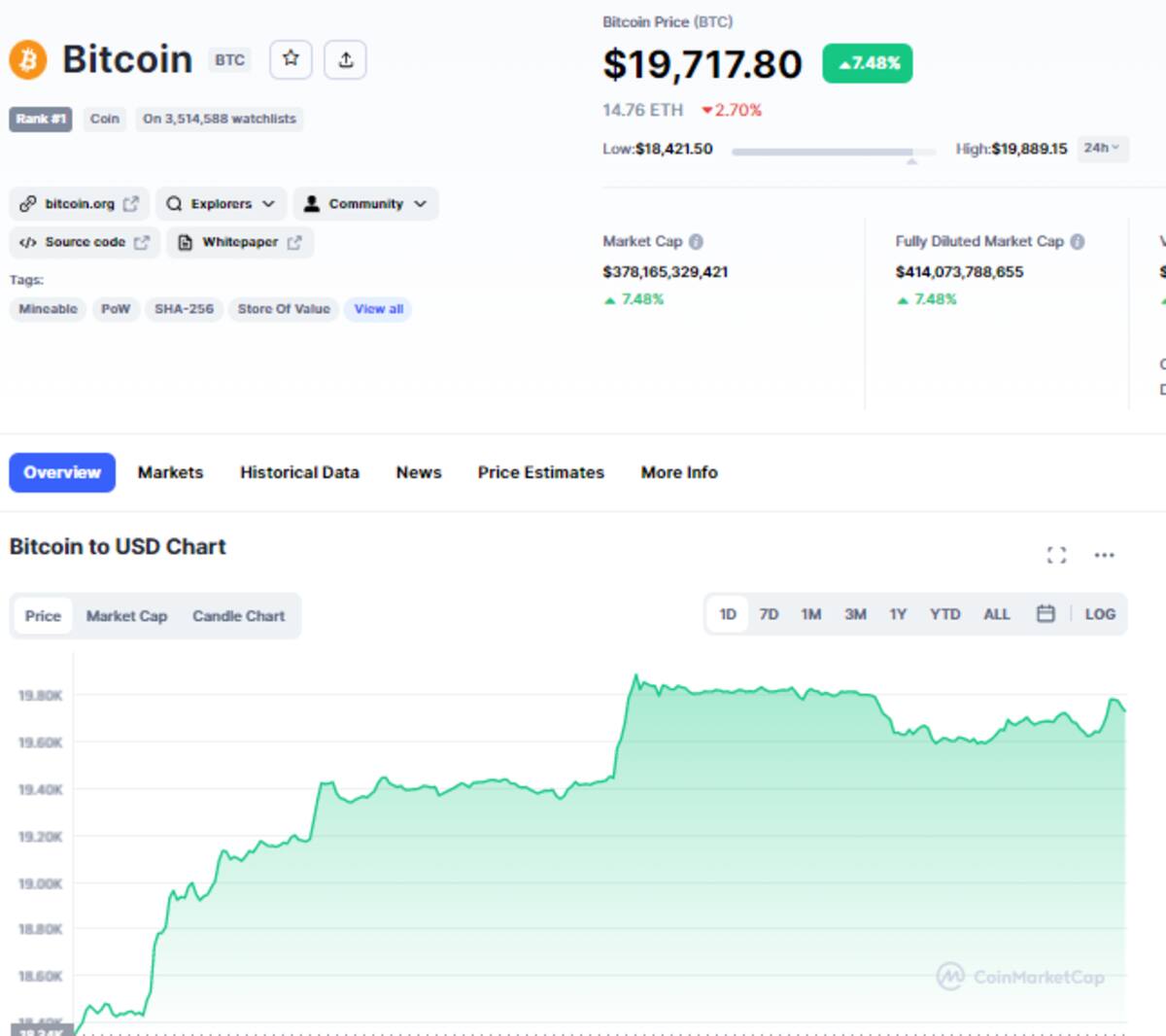Click the 24h low-high price range bar
This screenshot has height=1036, width=1166.
tap(833, 152)
